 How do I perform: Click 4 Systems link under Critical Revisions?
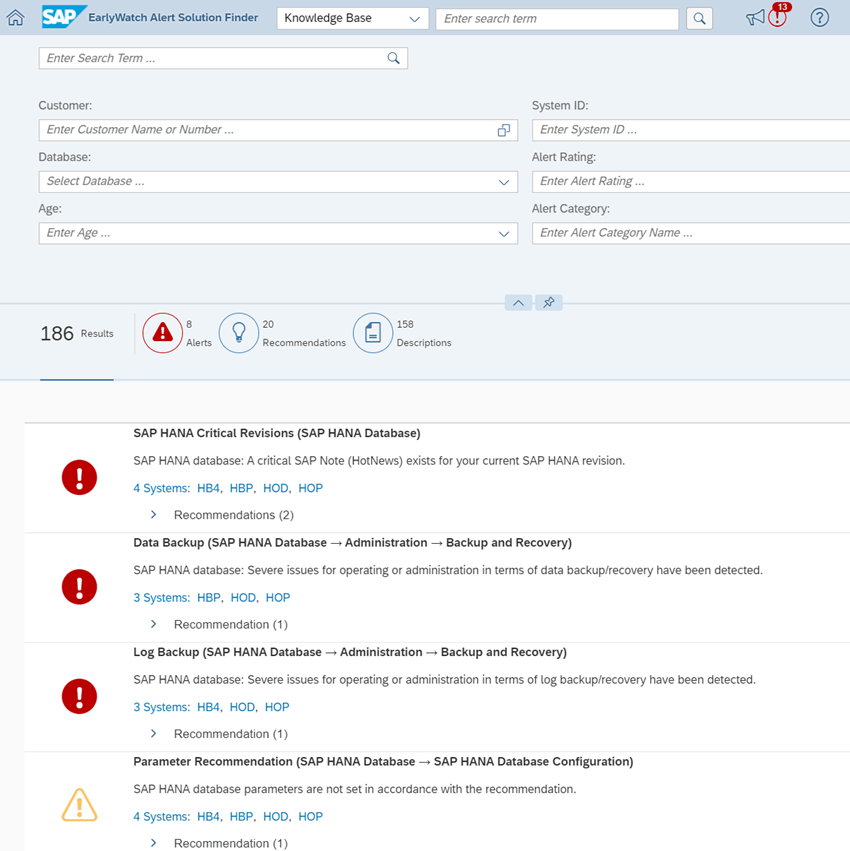(x=161, y=488)
